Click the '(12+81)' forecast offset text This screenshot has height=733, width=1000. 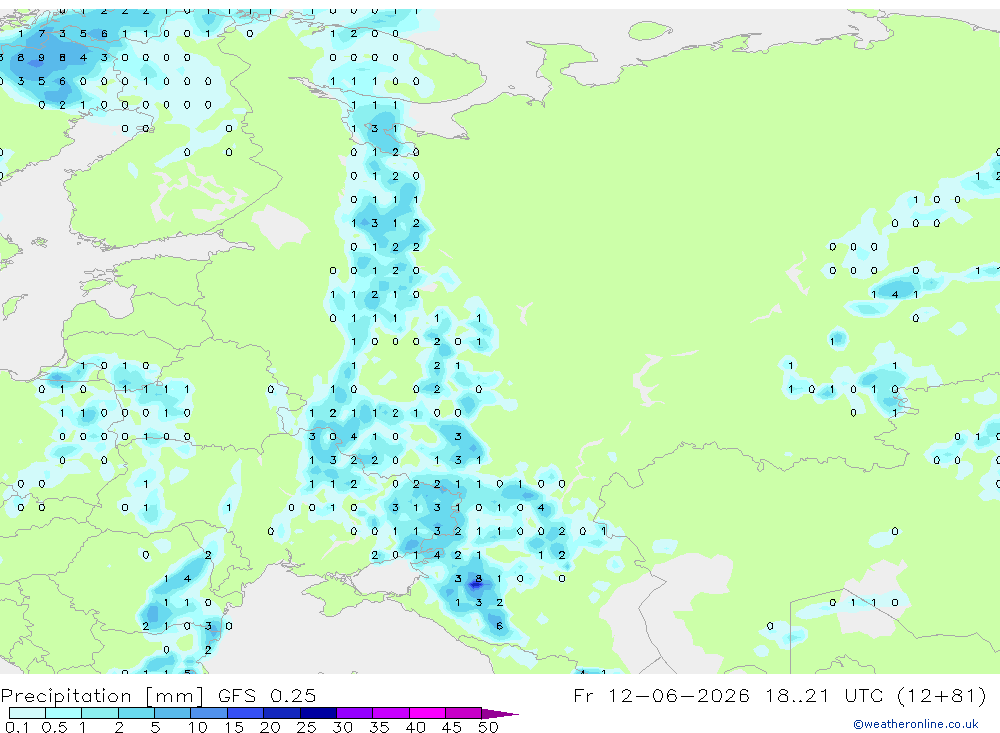coord(941,695)
